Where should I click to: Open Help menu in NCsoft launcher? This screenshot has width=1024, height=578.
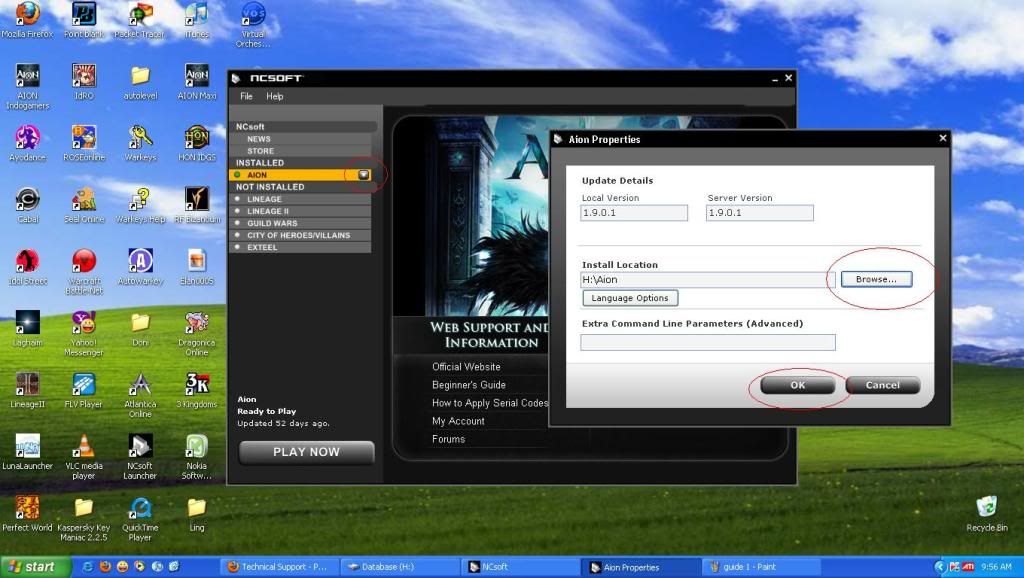click(x=274, y=96)
